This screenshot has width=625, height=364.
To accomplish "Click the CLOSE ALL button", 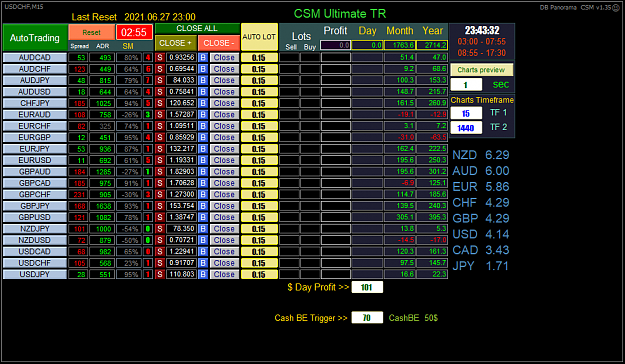I will (197, 29).
